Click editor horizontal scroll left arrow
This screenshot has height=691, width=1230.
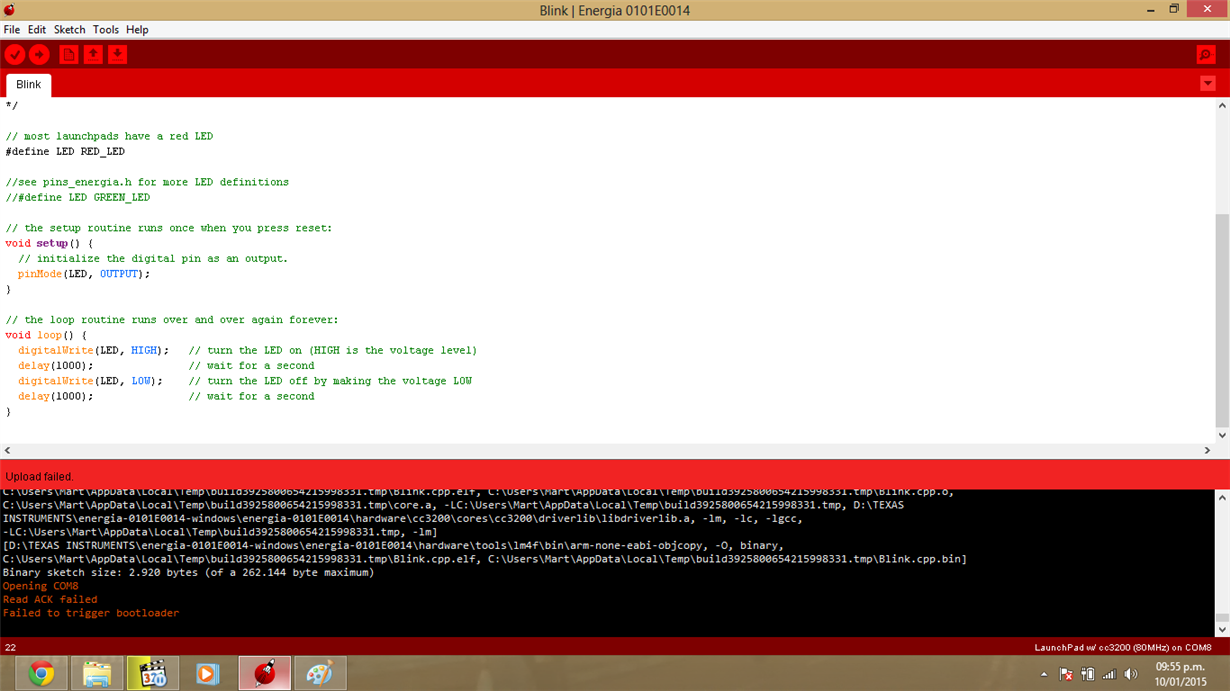[x=8, y=451]
